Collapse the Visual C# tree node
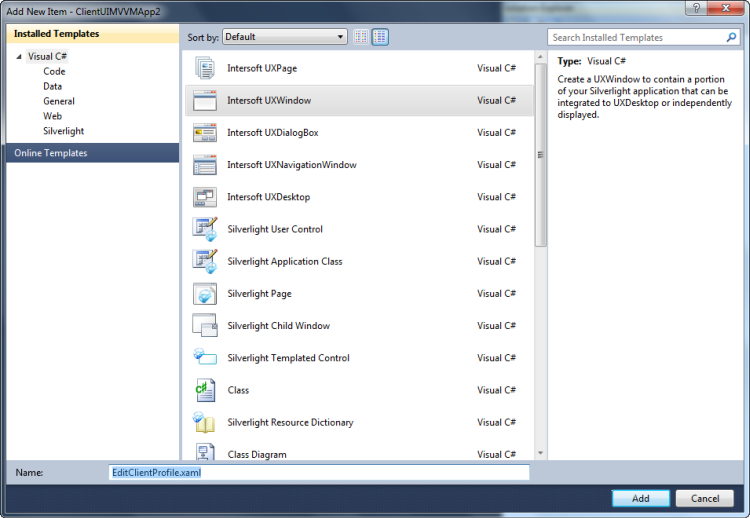750x518 pixels. 19,57
